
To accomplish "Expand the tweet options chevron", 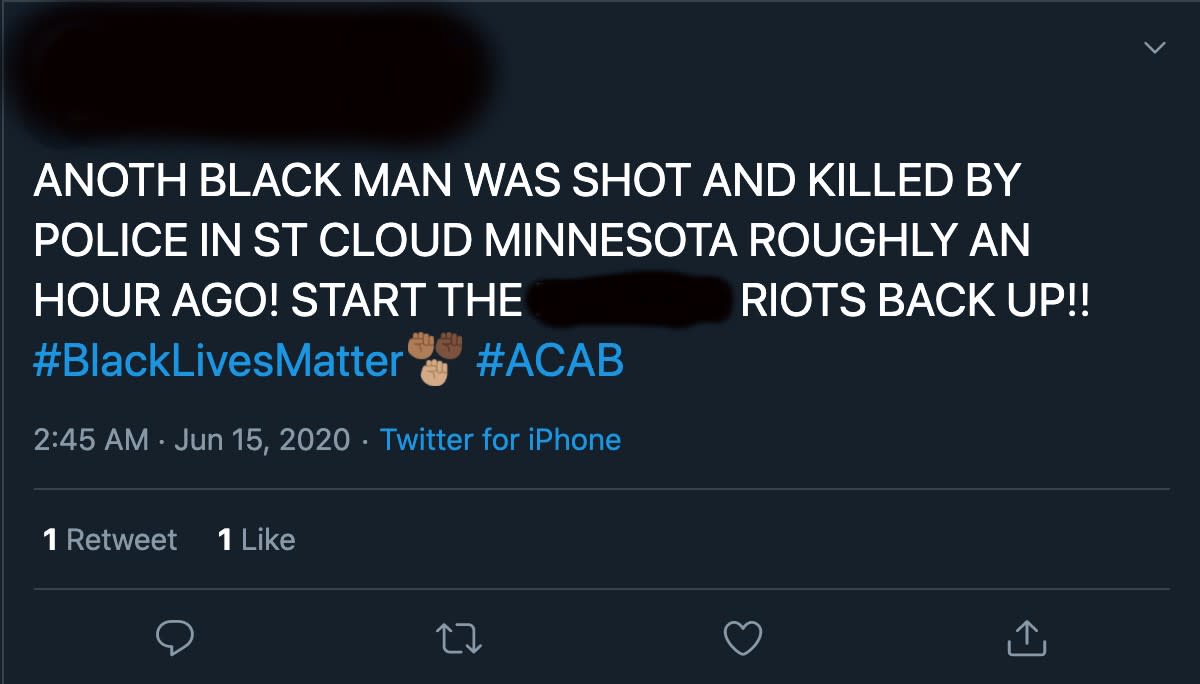I will pyautogui.click(x=1155, y=47).
